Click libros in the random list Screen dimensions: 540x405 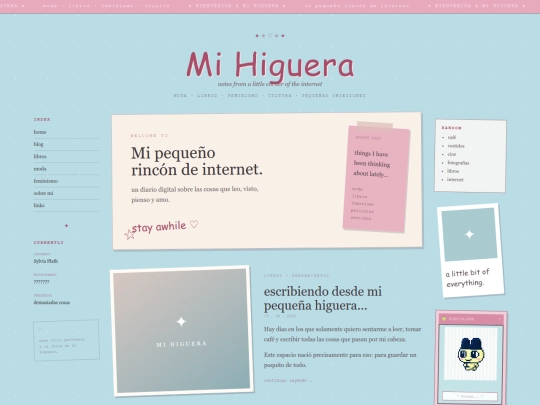pyautogui.click(x=453, y=171)
